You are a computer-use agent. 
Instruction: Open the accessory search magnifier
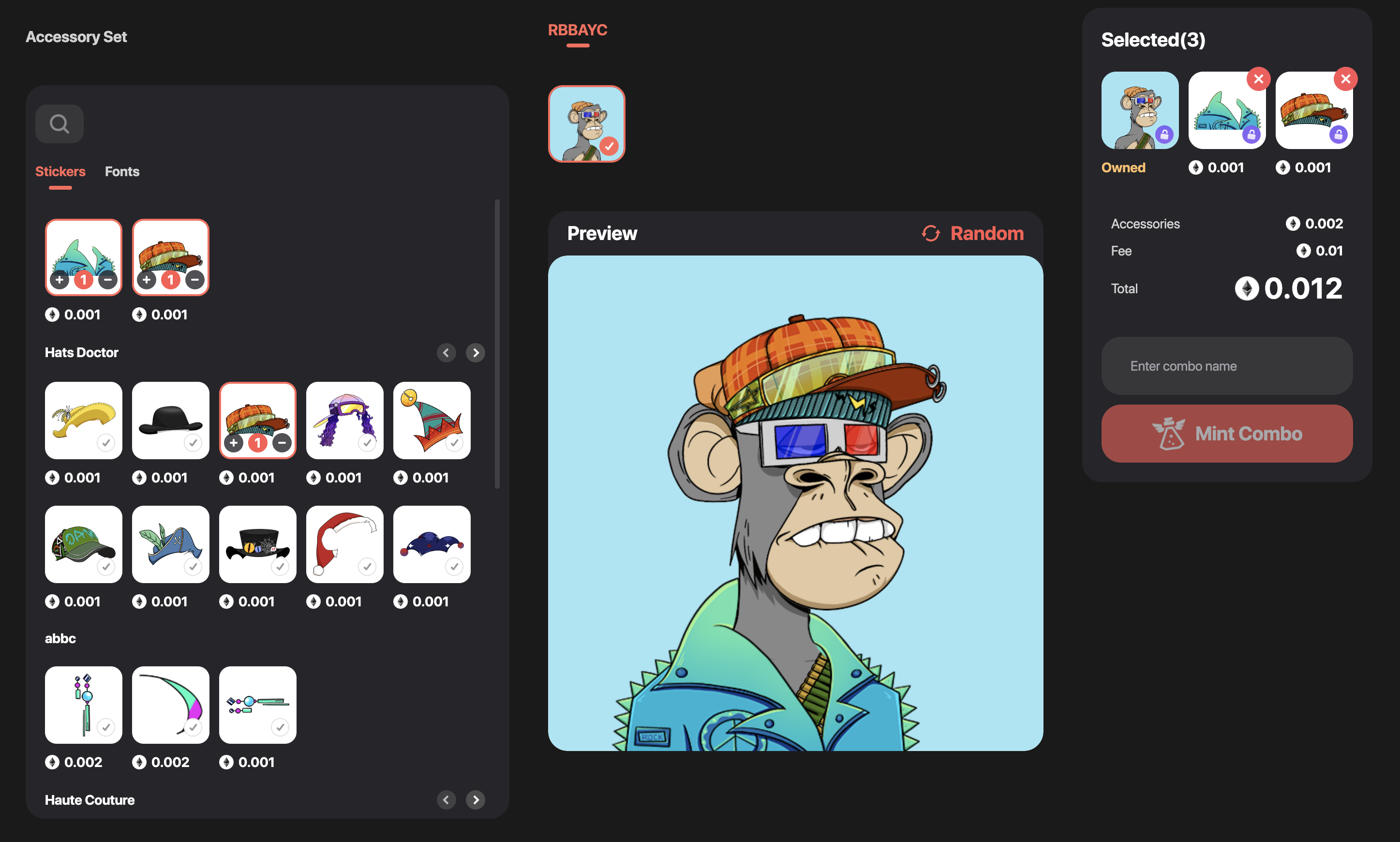59,124
